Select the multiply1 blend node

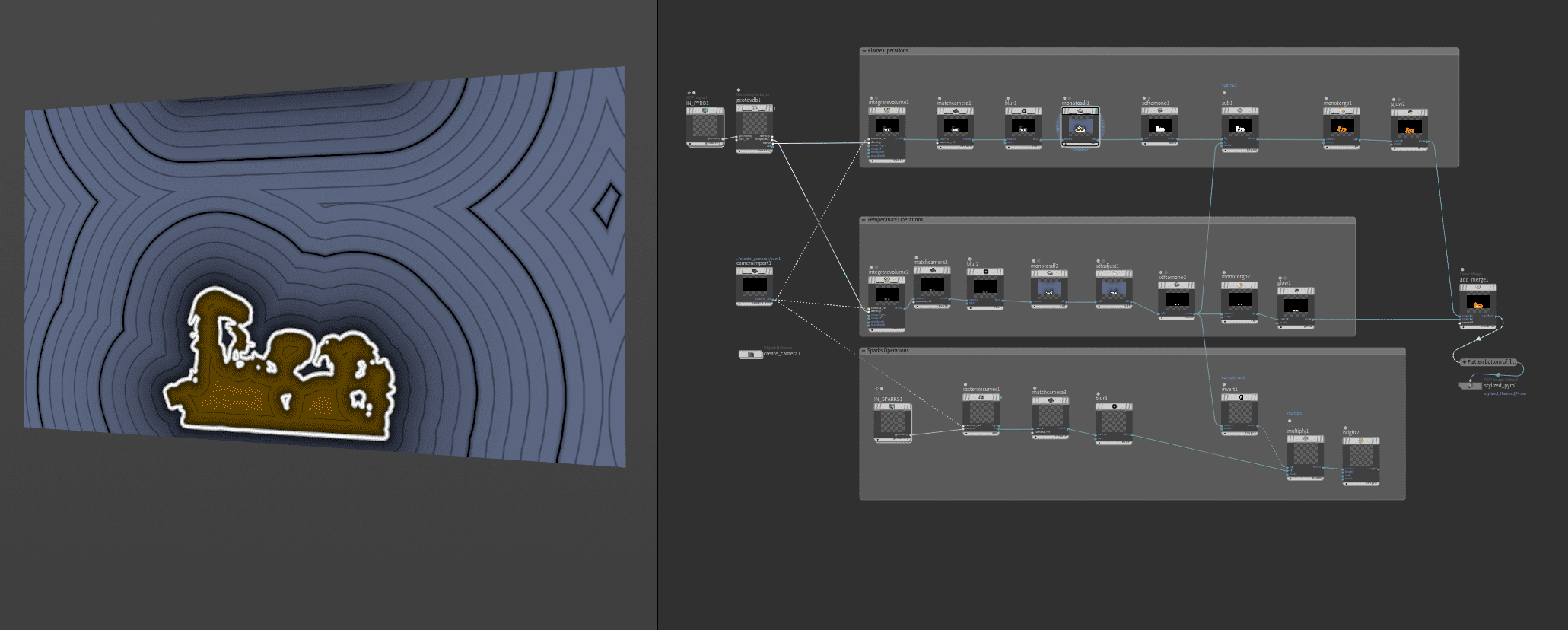1306,458
